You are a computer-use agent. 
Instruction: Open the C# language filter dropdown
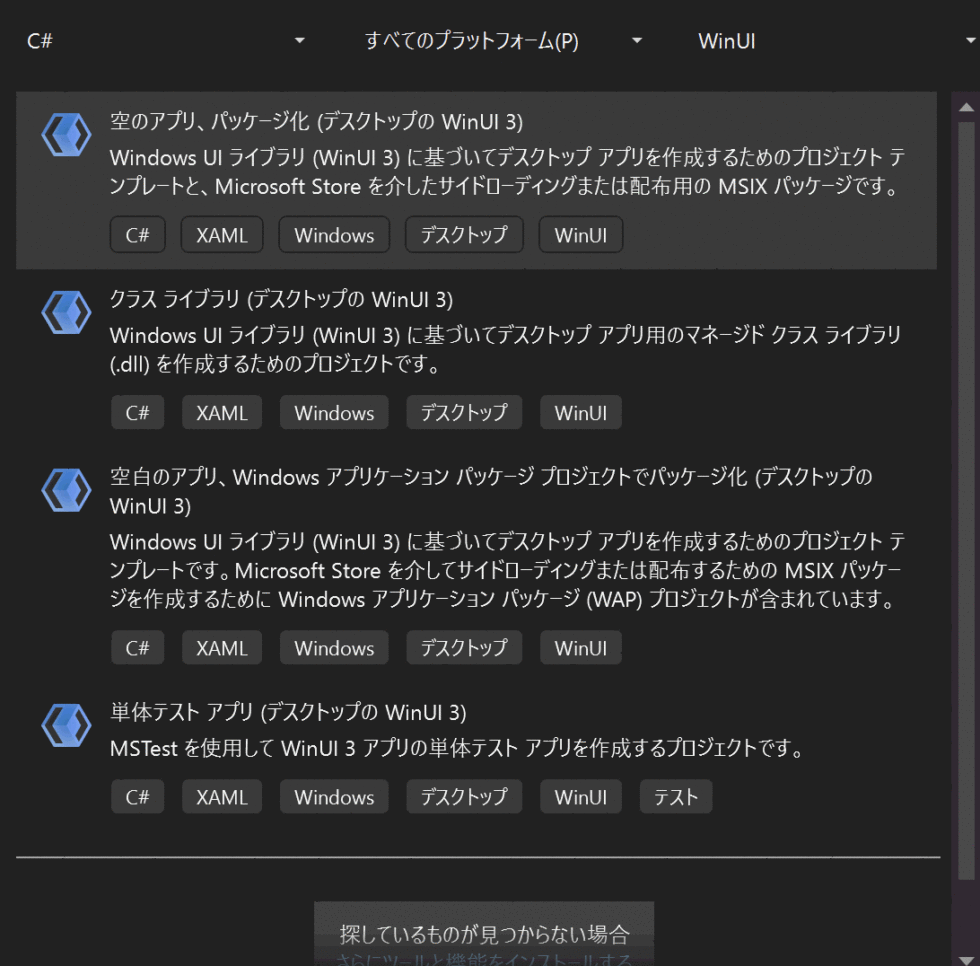(x=160, y=41)
